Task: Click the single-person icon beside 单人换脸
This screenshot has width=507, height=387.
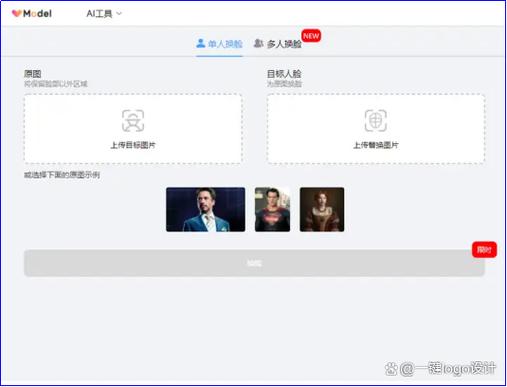Action: click(x=201, y=43)
